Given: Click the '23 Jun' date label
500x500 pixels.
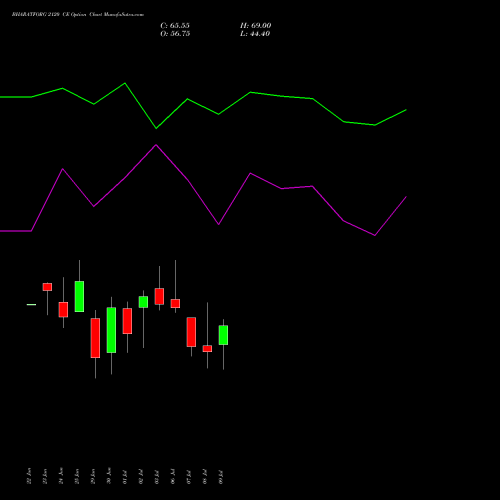Looking at the screenshot, I should point(45,476).
